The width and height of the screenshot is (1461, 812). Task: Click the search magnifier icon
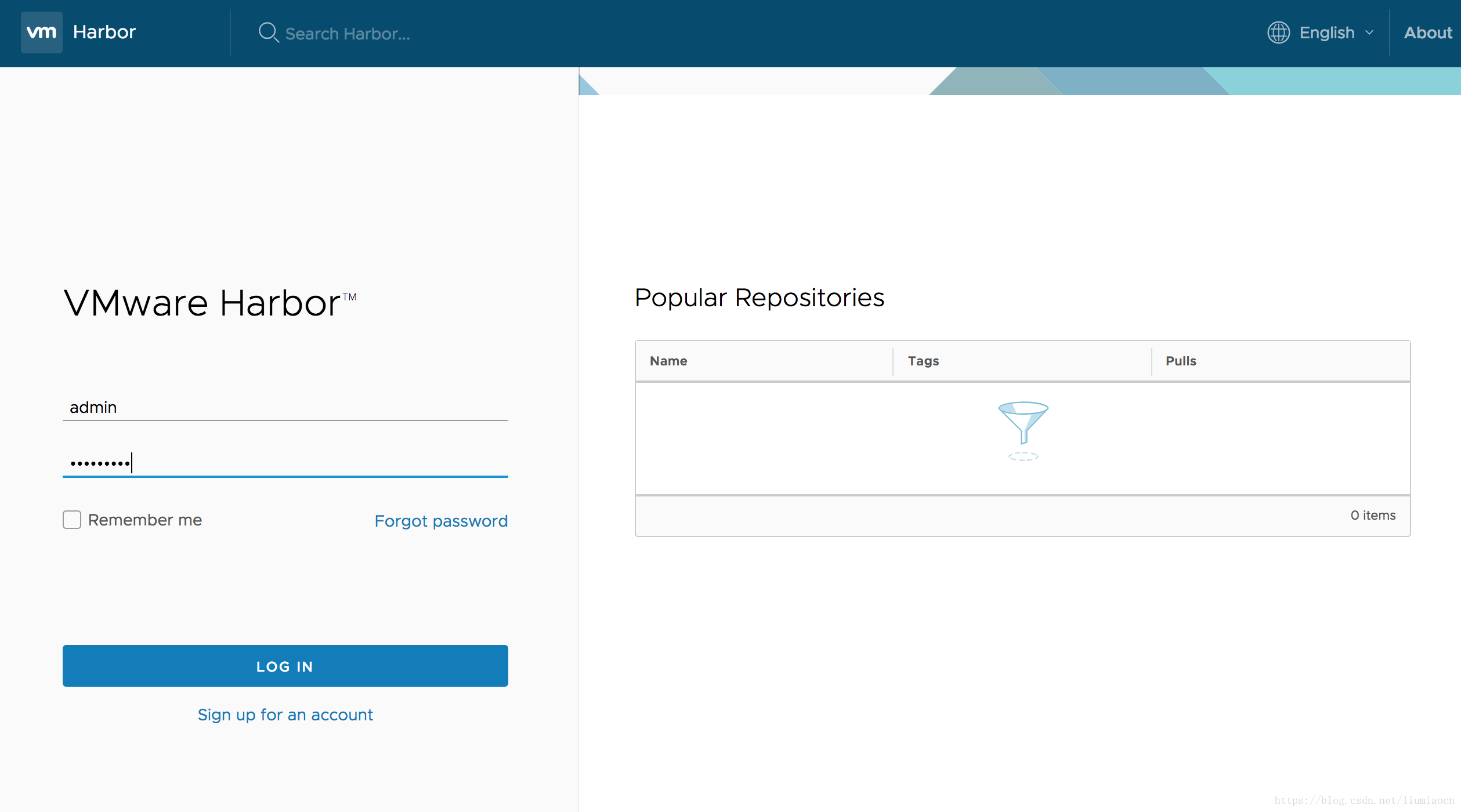[x=269, y=32]
